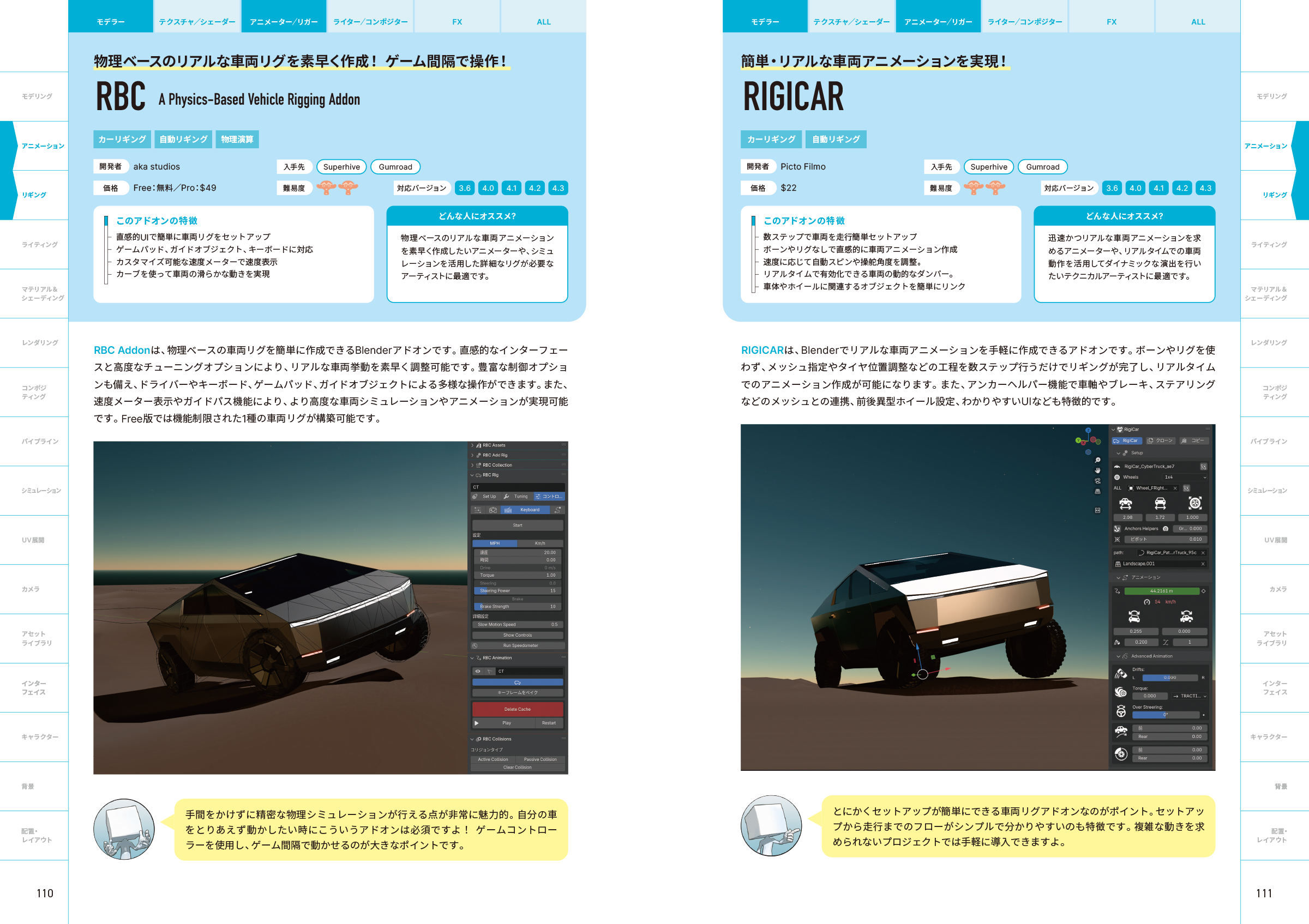Click the pivot target icon

(x=1118, y=540)
